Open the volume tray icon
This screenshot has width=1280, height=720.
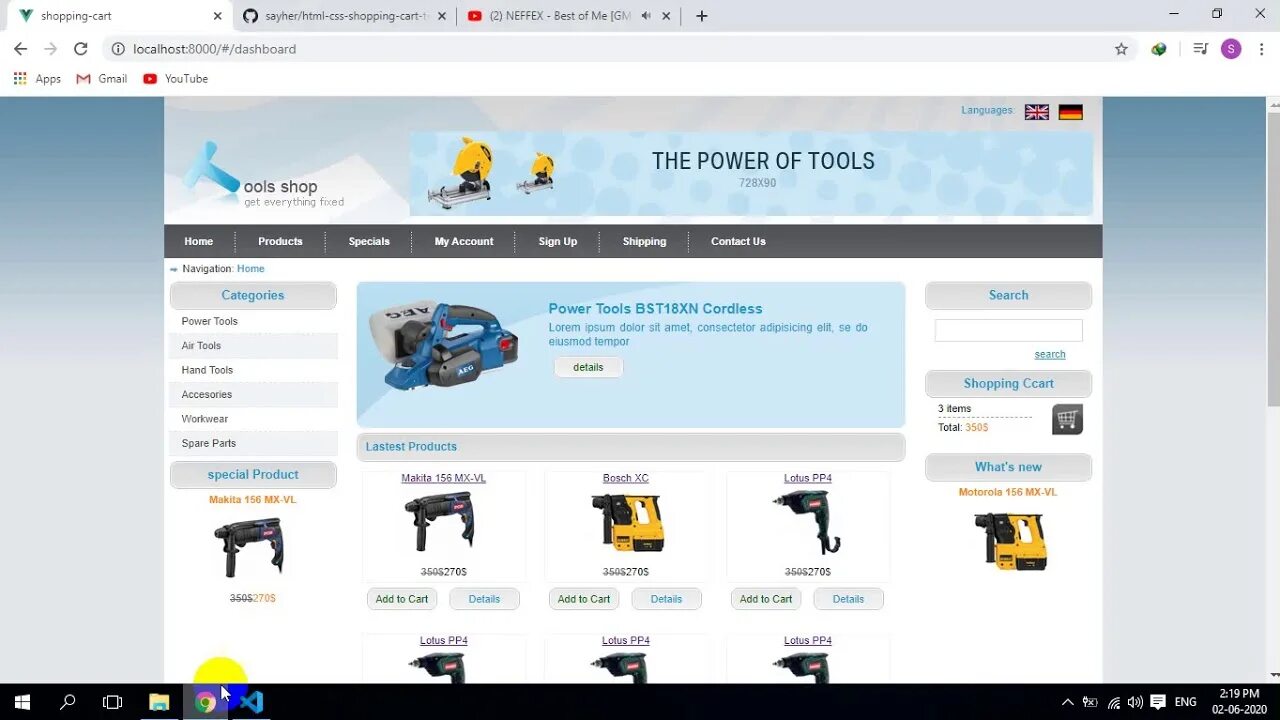(x=1135, y=702)
